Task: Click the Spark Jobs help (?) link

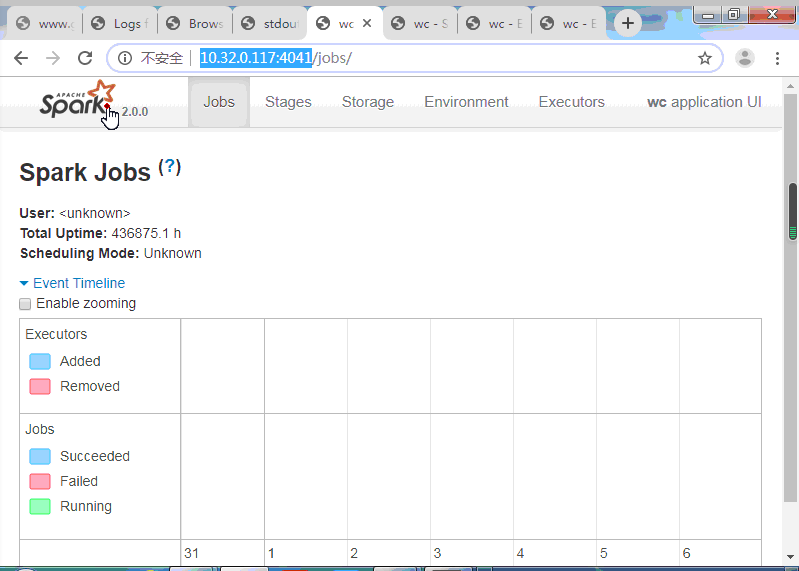Action: click(x=170, y=167)
